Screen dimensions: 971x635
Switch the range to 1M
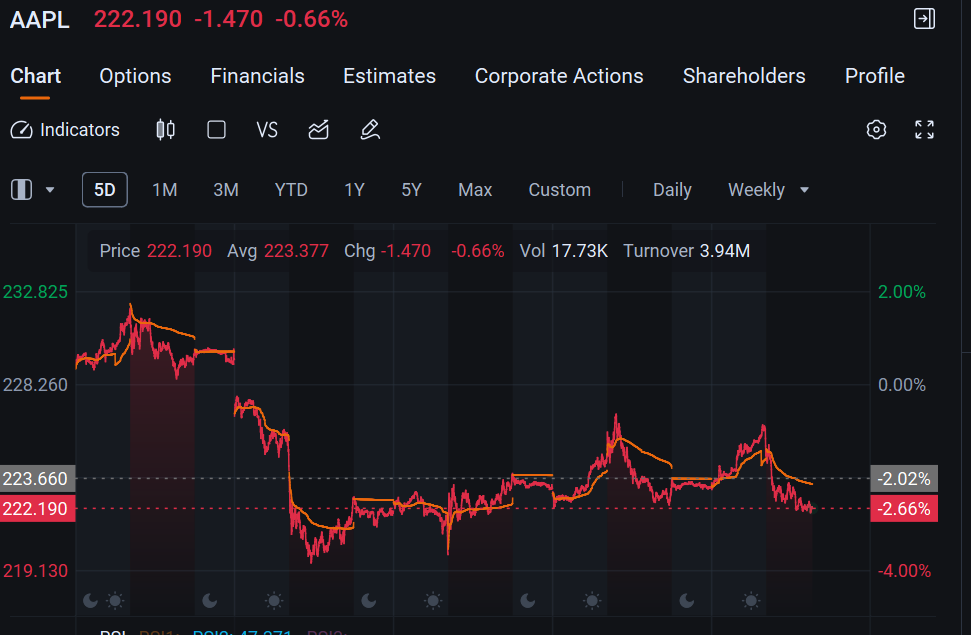pos(165,190)
